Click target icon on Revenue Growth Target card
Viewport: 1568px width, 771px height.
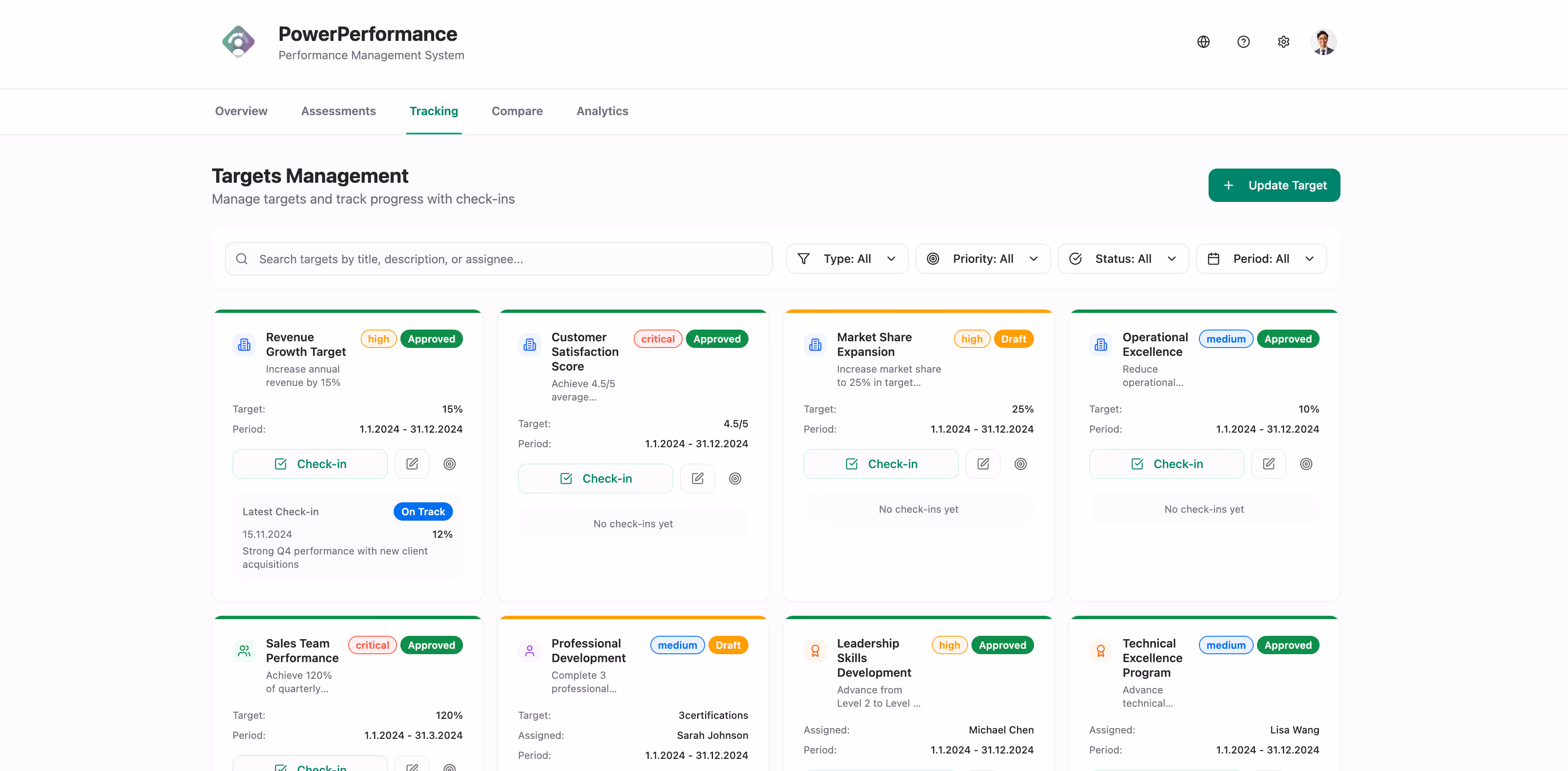449,464
